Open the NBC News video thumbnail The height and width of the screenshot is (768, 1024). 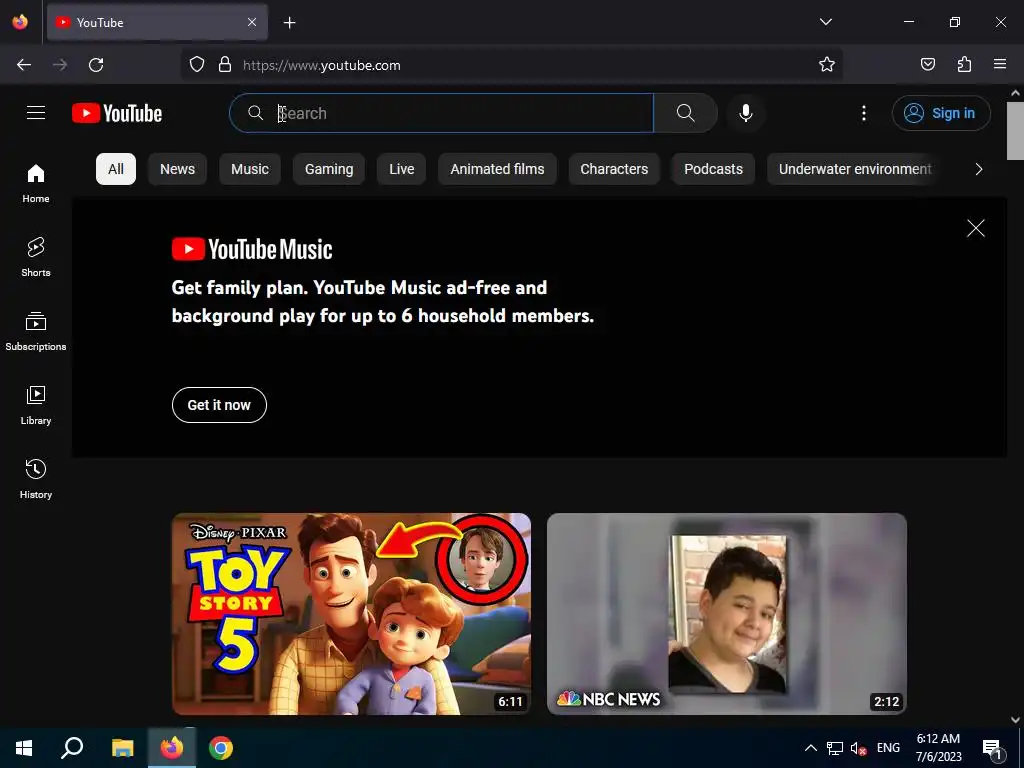coord(727,614)
